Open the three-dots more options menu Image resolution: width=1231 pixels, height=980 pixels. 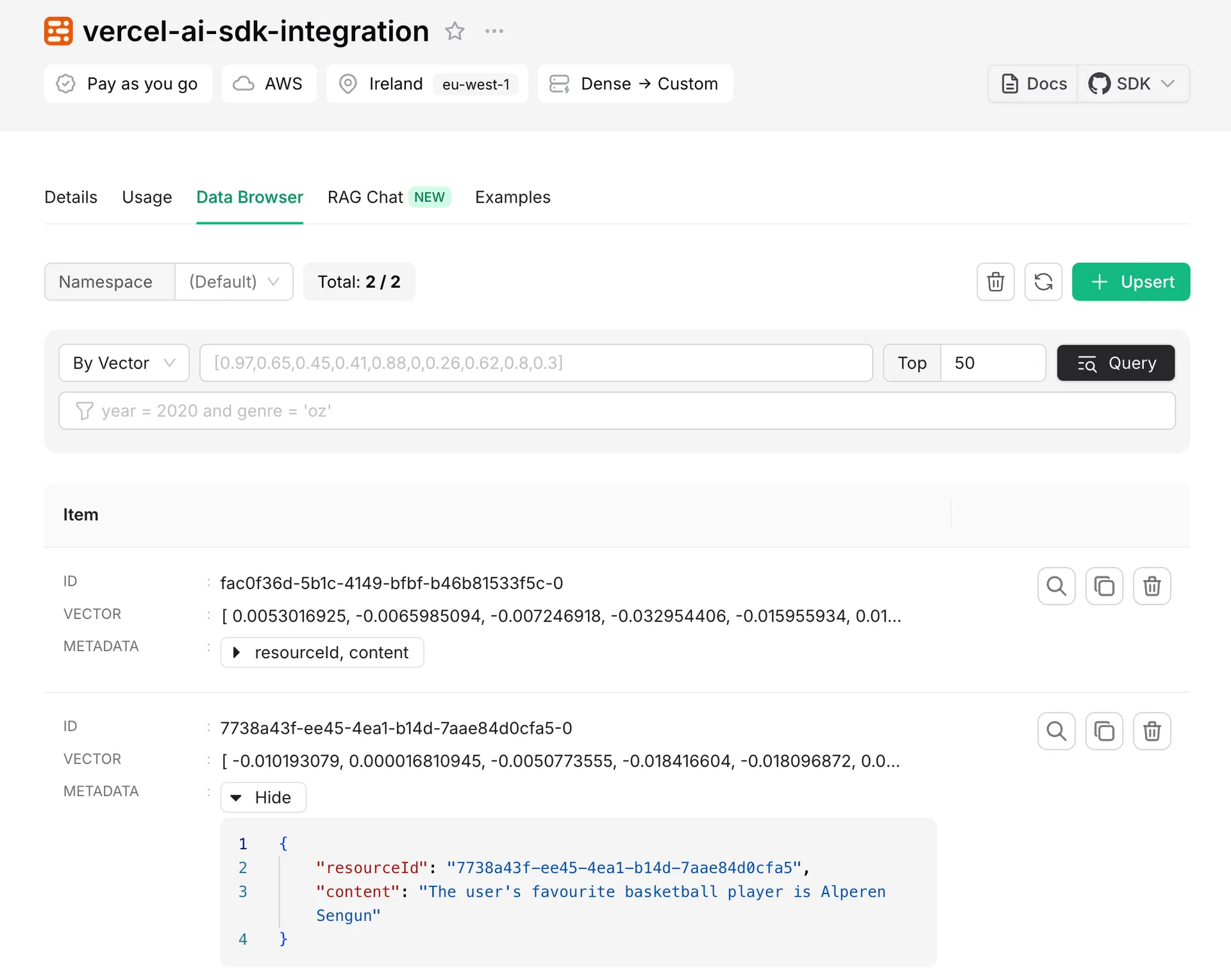pyautogui.click(x=494, y=31)
